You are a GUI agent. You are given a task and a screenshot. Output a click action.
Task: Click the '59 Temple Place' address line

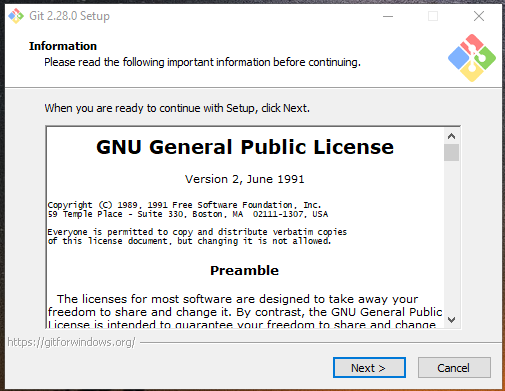coord(188,214)
